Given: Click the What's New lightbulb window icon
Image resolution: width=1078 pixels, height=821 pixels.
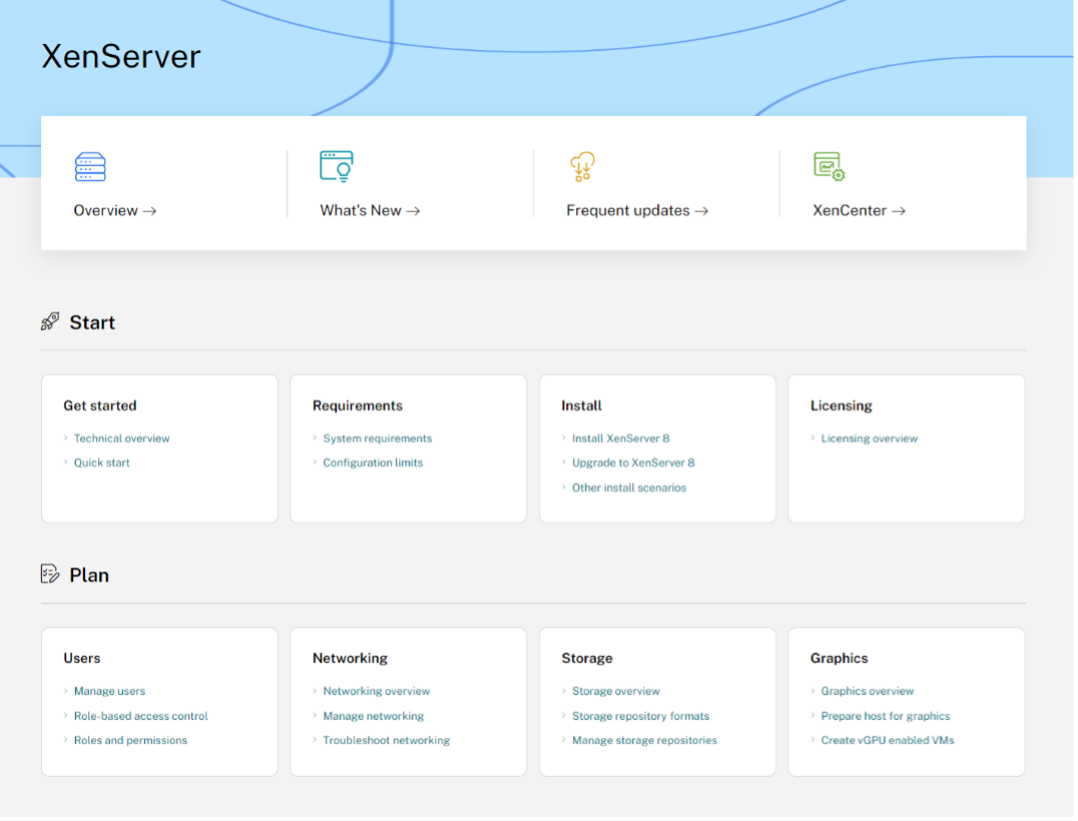Looking at the screenshot, I should 336,166.
